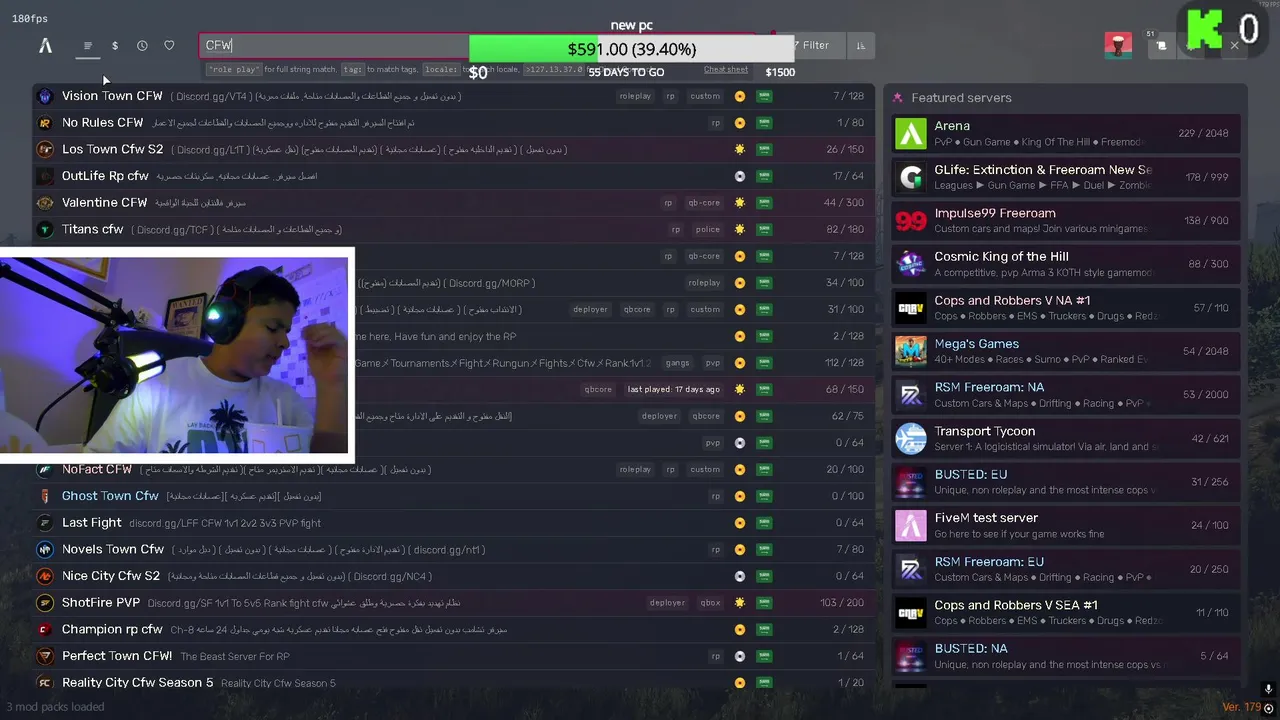
Task: Click the Vision Town CFW server logo
Action: point(45,96)
